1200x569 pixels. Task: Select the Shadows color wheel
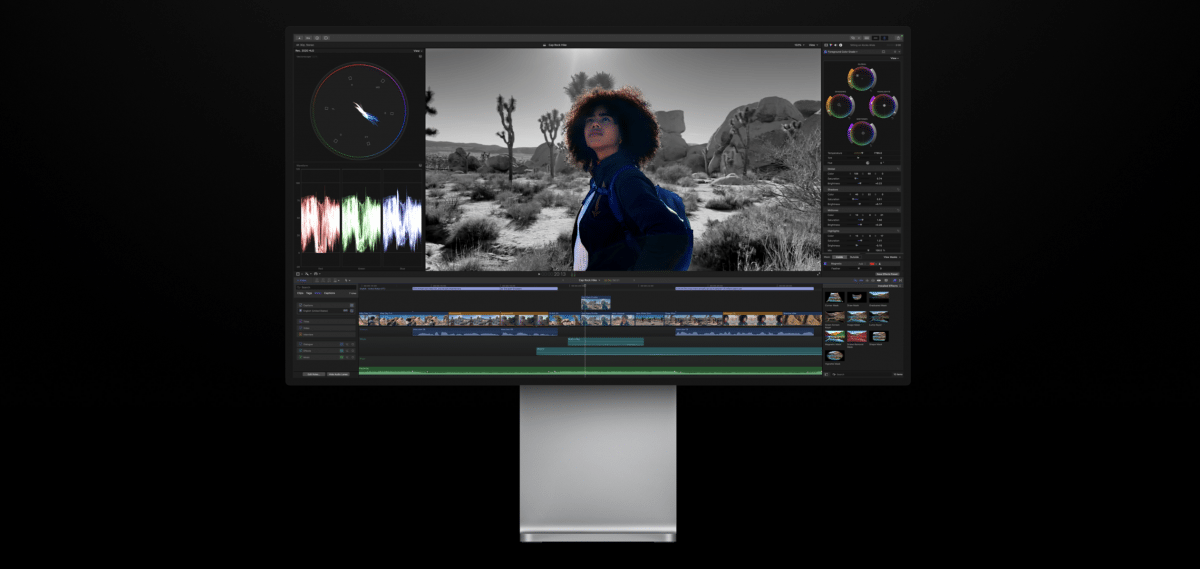tap(840, 105)
